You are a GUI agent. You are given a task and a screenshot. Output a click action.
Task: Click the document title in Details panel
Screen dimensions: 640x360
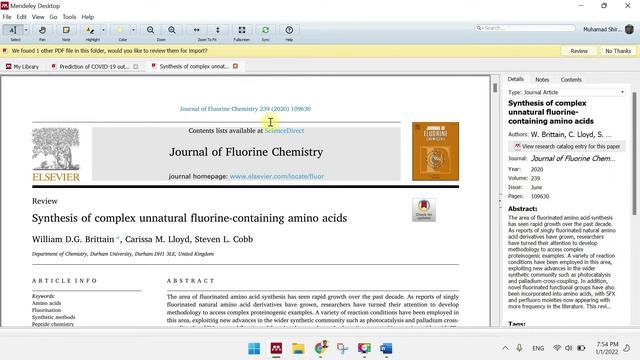[551, 112]
